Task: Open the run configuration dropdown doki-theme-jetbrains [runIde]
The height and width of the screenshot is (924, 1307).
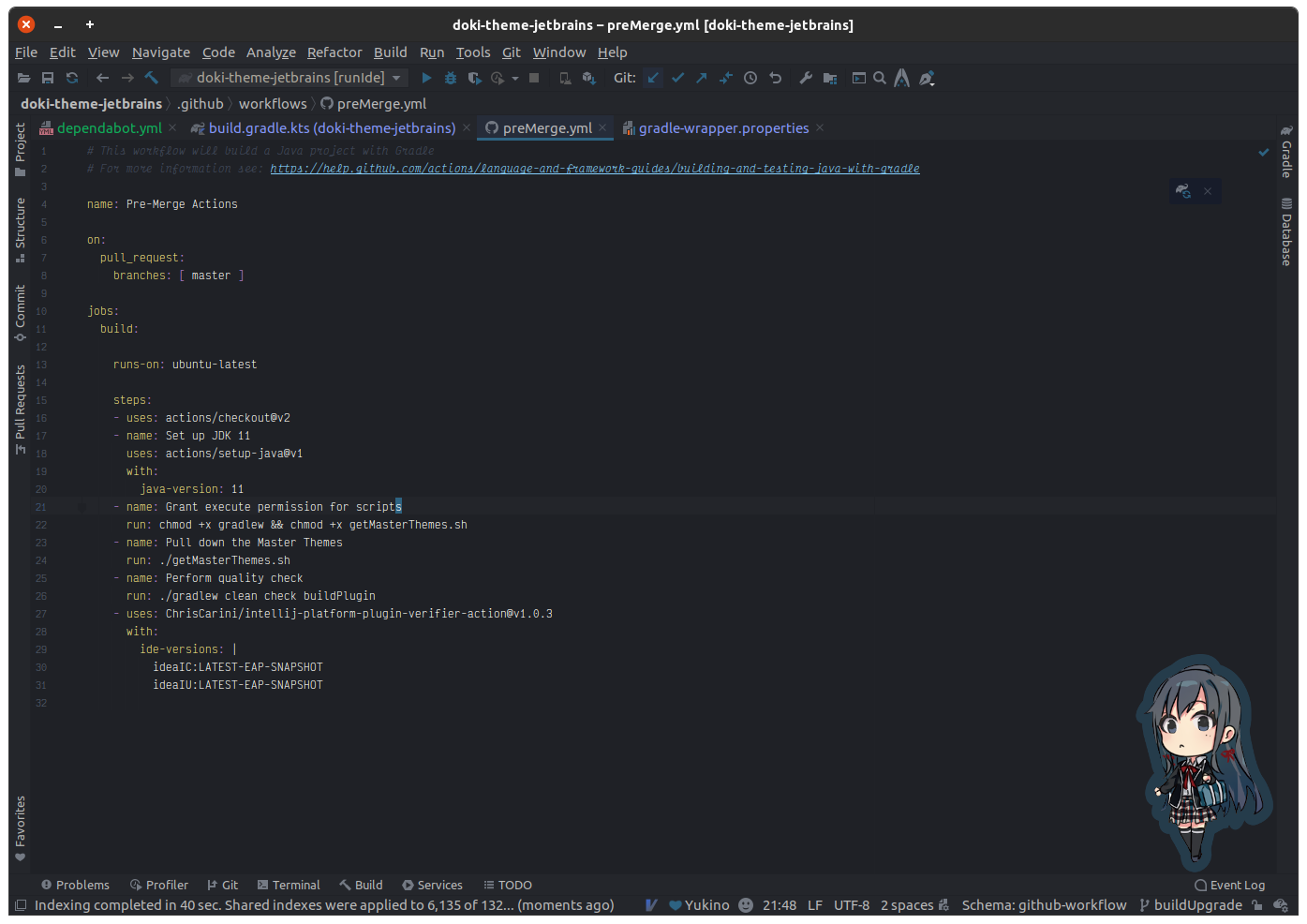Action: 289,78
